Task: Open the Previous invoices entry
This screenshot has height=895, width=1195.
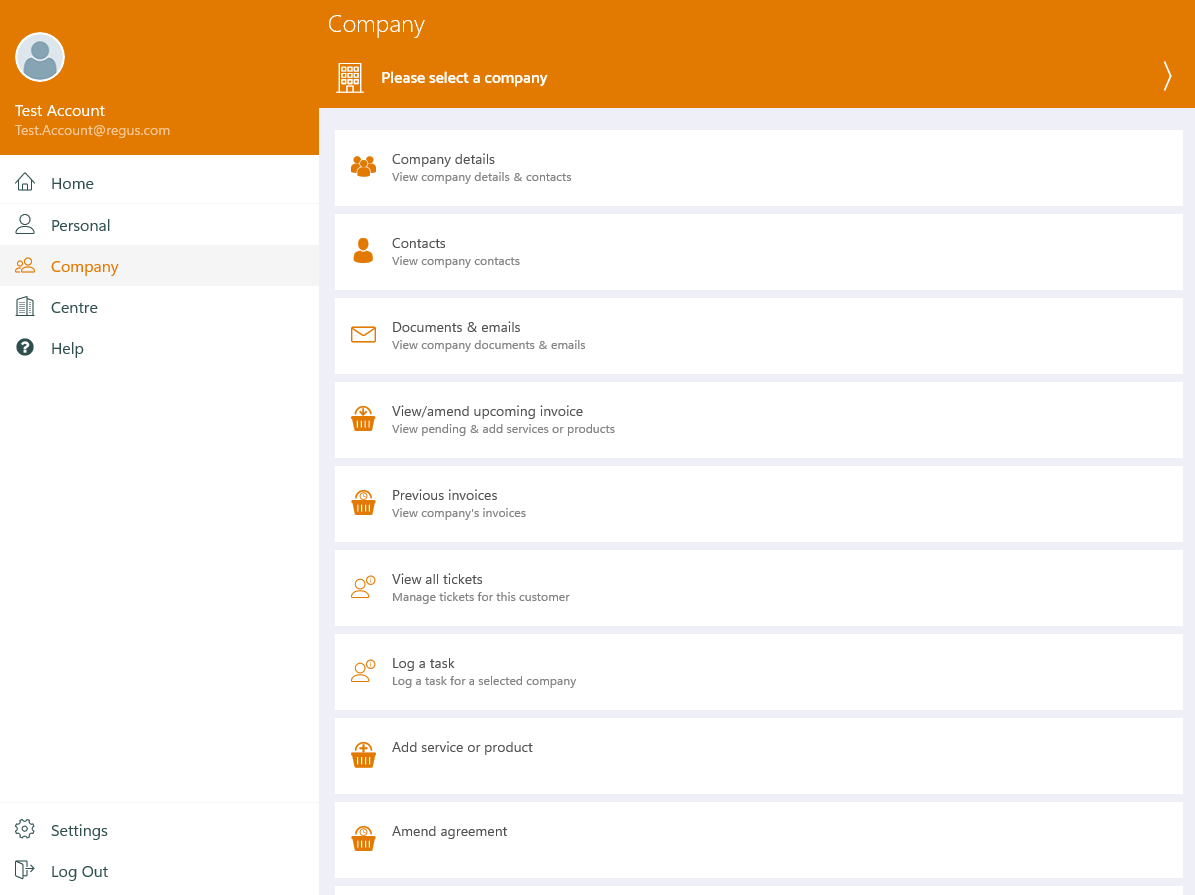Action: (x=444, y=495)
